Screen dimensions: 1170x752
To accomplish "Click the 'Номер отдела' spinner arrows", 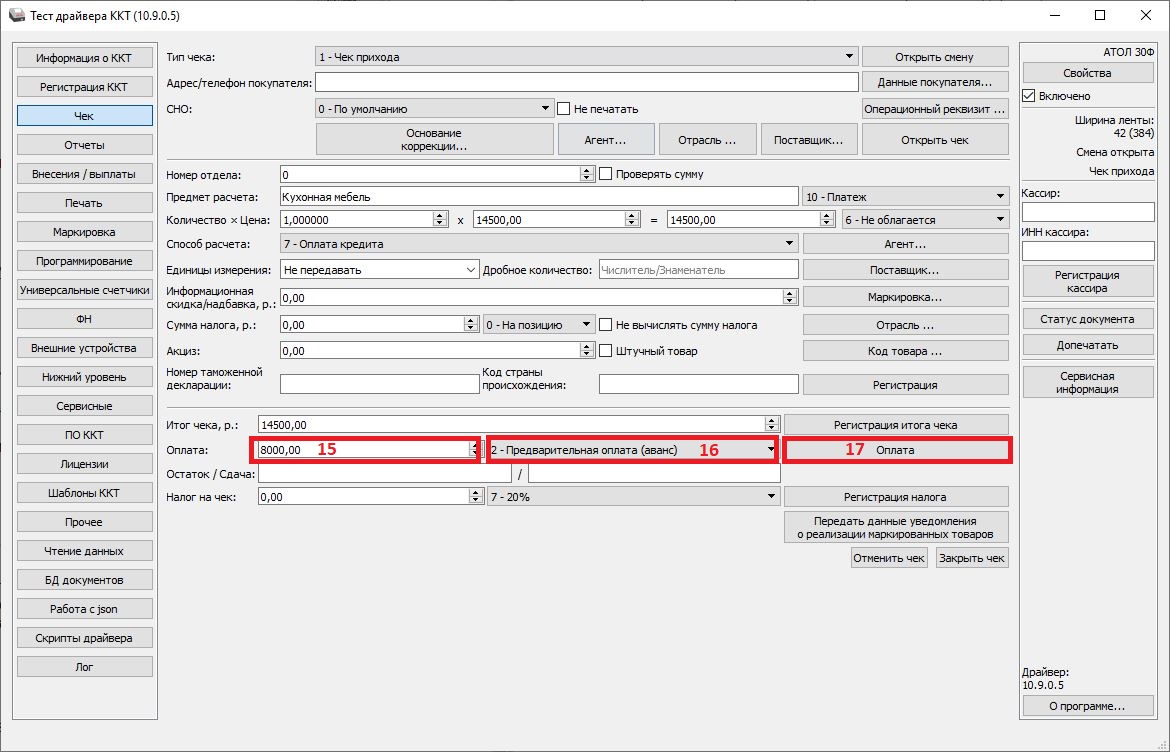I will pyautogui.click(x=586, y=174).
